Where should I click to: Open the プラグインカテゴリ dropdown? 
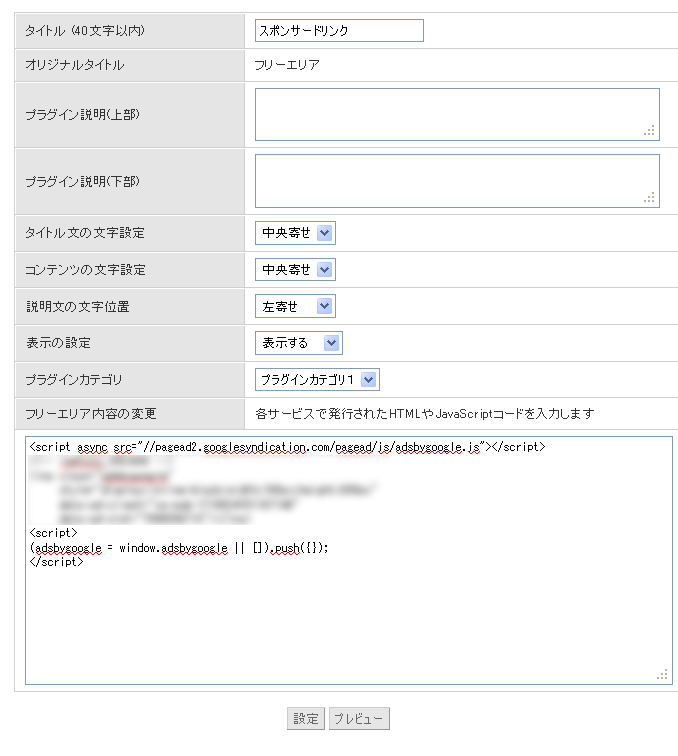click(317, 379)
